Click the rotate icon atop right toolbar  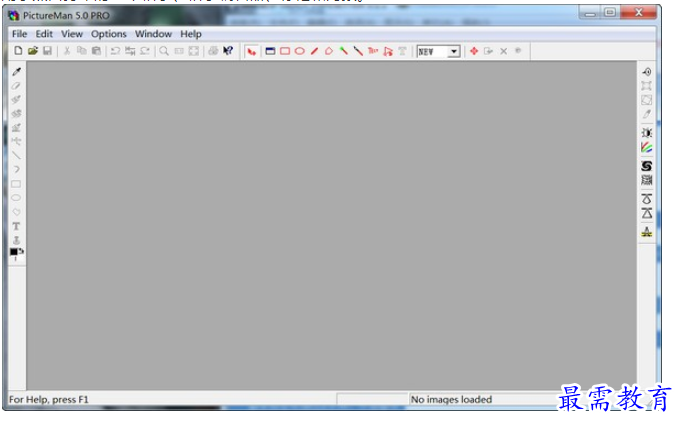647,72
